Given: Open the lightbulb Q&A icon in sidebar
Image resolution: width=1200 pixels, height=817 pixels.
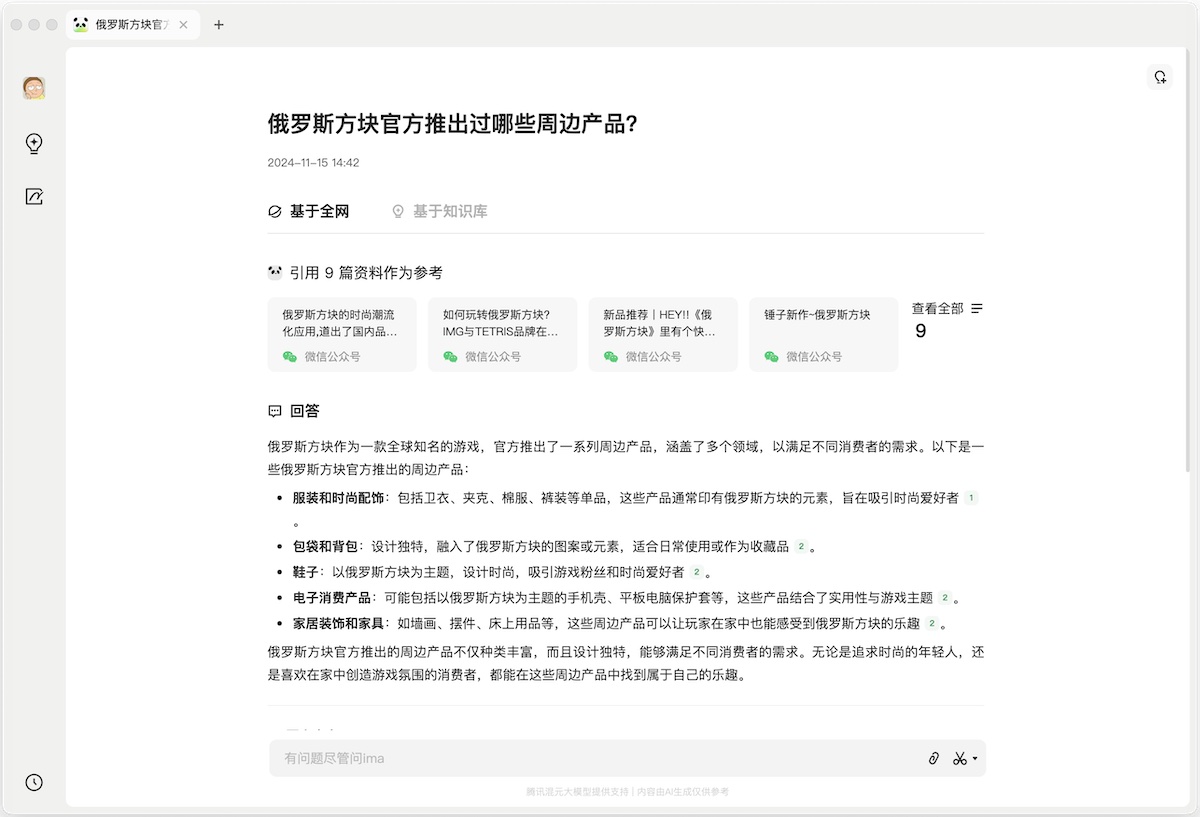Looking at the screenshot, I should pyautogui.click(x=34, y=144).
